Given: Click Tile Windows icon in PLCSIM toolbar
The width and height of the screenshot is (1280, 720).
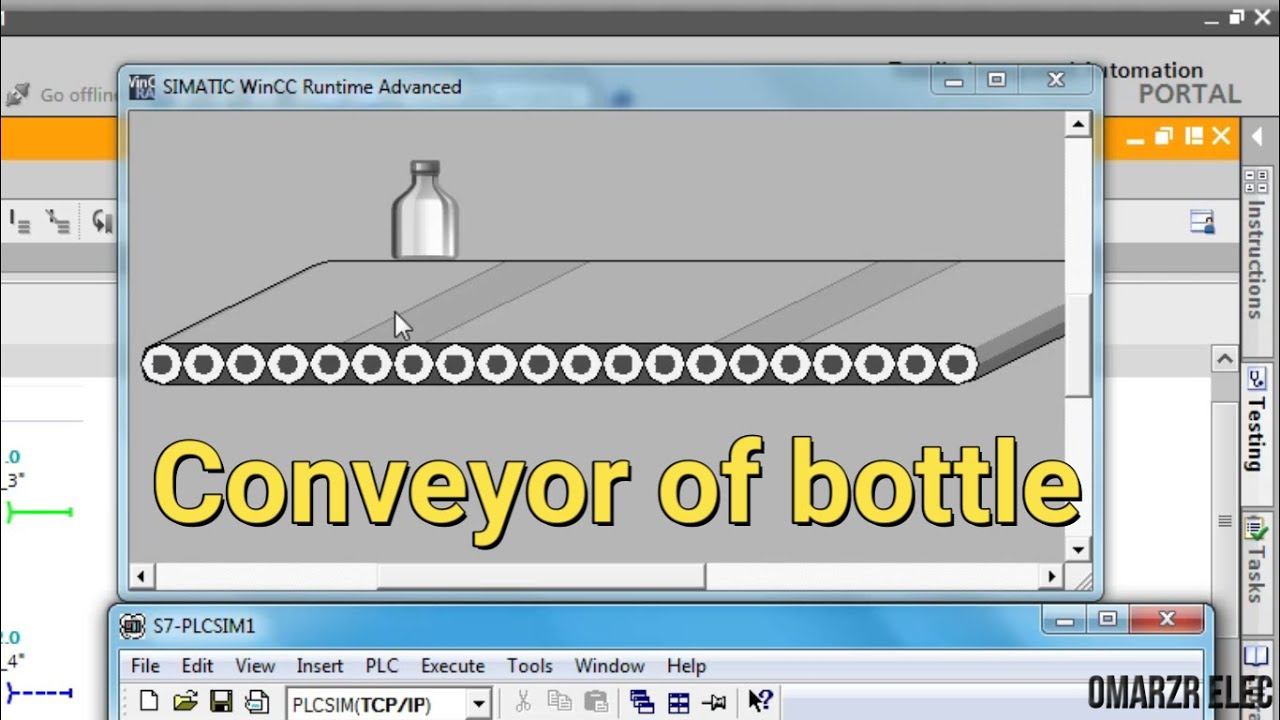Looking at the screenshot, I should 679,702.
